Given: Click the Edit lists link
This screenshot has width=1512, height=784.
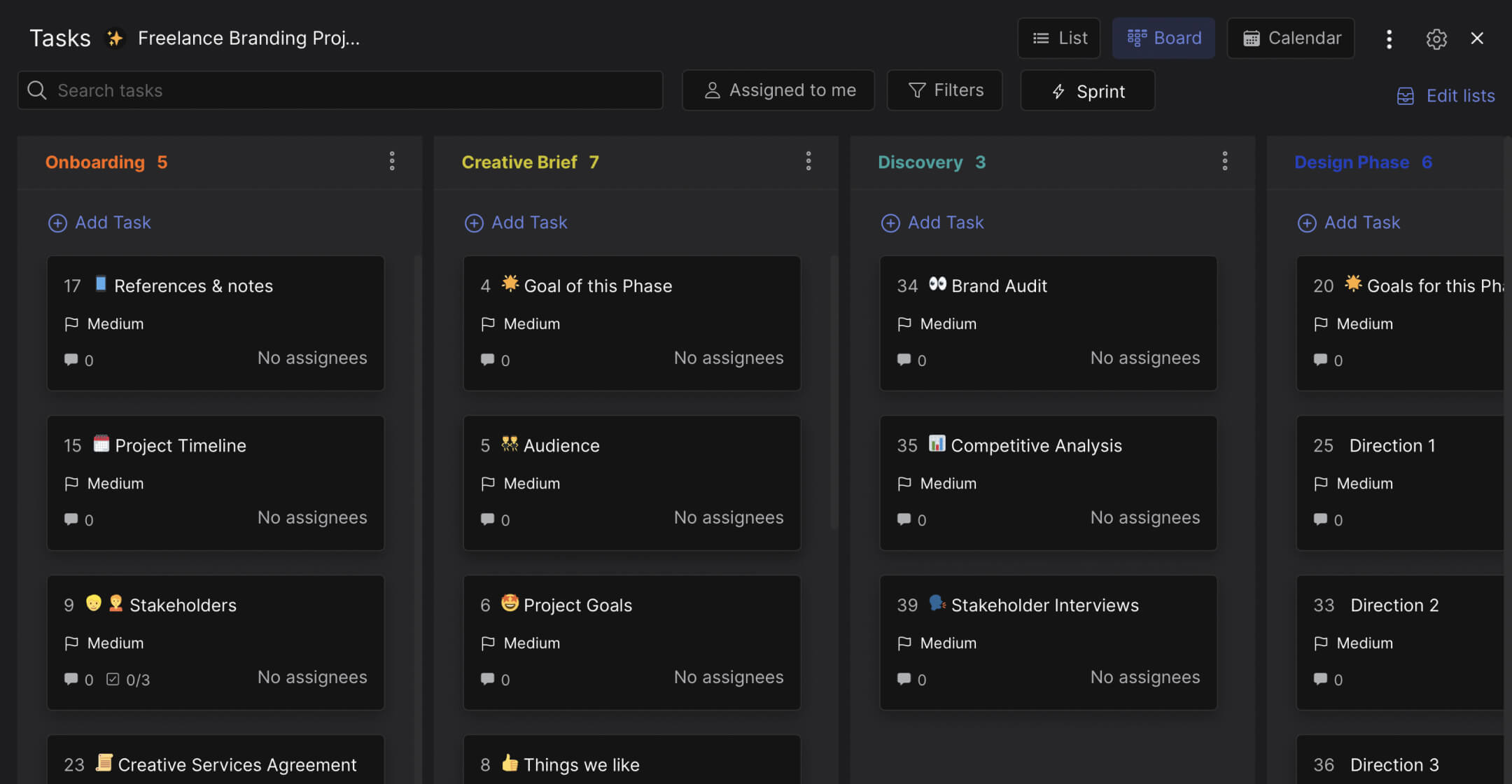Looking at the screenshot, I should pyautogui.click(x=1461, y=96).
